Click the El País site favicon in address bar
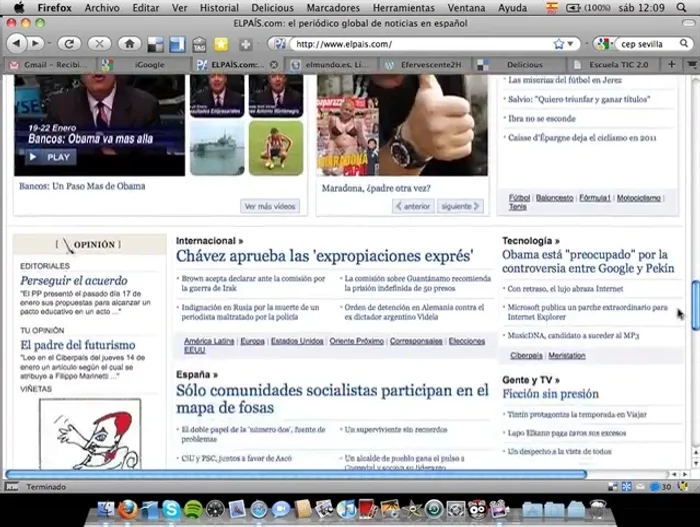Viewport: 700px width, 527px height. point(280,44)
